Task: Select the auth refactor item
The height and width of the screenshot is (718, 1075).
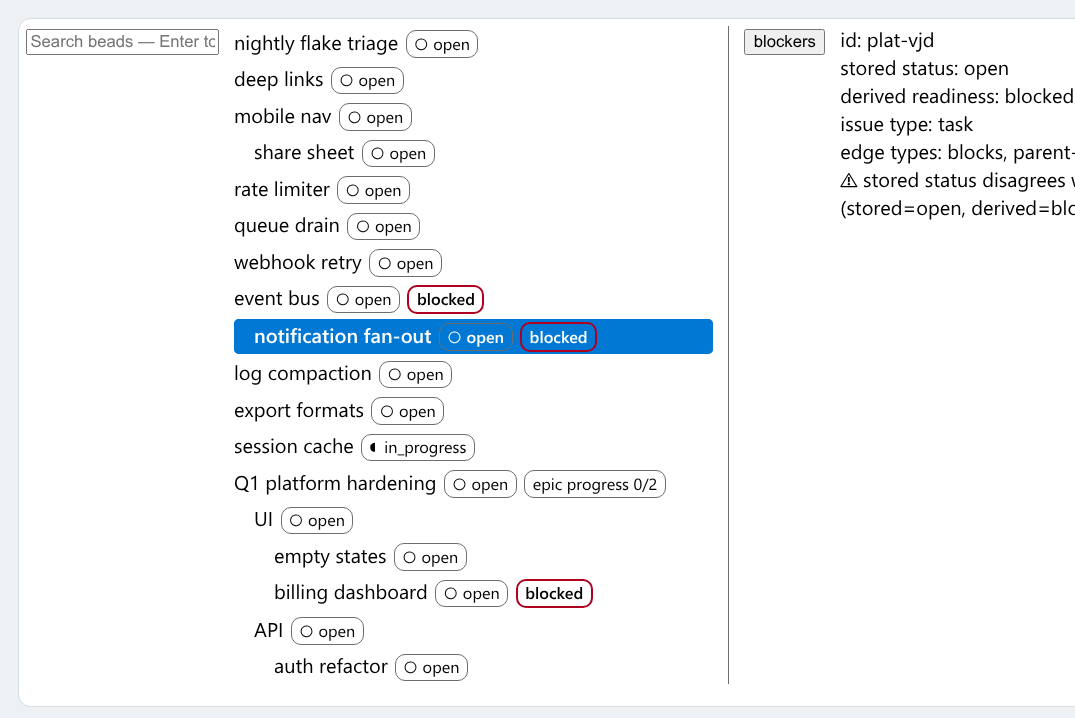Action: (473, 667)
